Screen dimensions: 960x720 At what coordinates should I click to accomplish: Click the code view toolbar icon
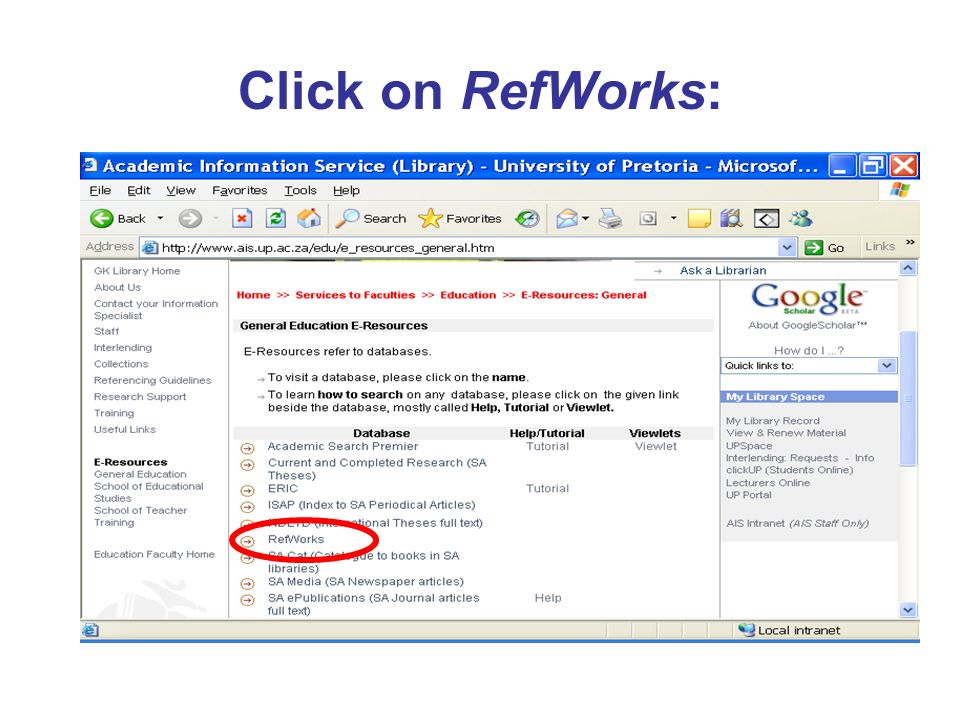coord(767,219)
